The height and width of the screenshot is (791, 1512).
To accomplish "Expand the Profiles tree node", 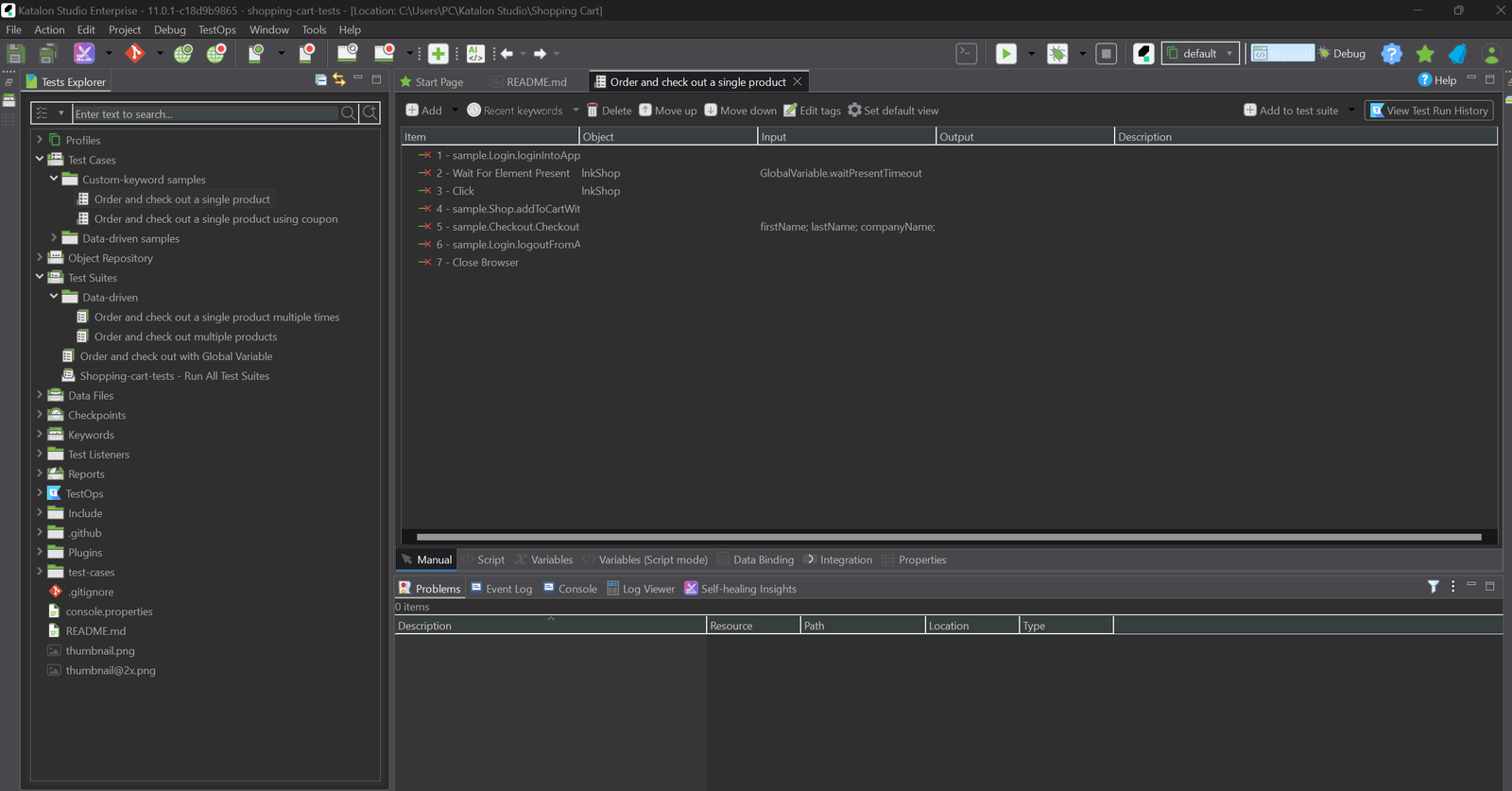I will 40,140.
